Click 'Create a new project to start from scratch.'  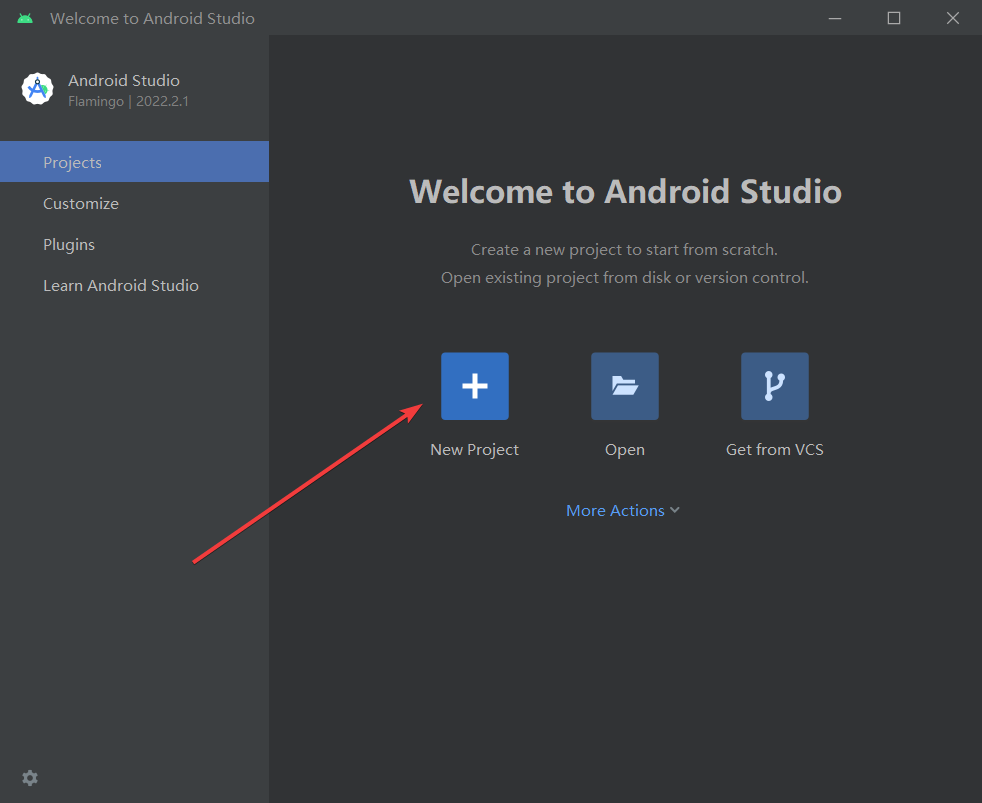point(624,249)
